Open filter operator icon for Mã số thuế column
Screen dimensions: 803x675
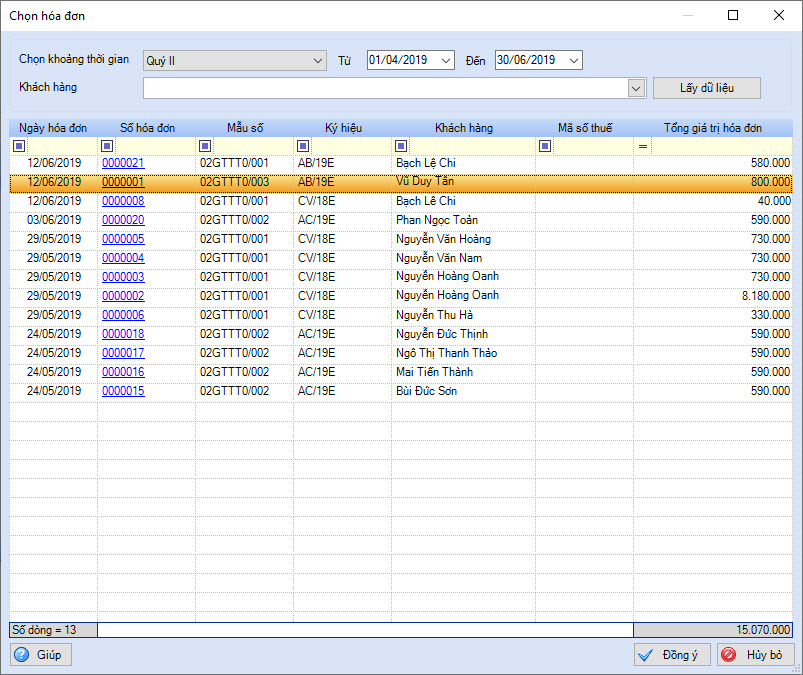point(545,146)
